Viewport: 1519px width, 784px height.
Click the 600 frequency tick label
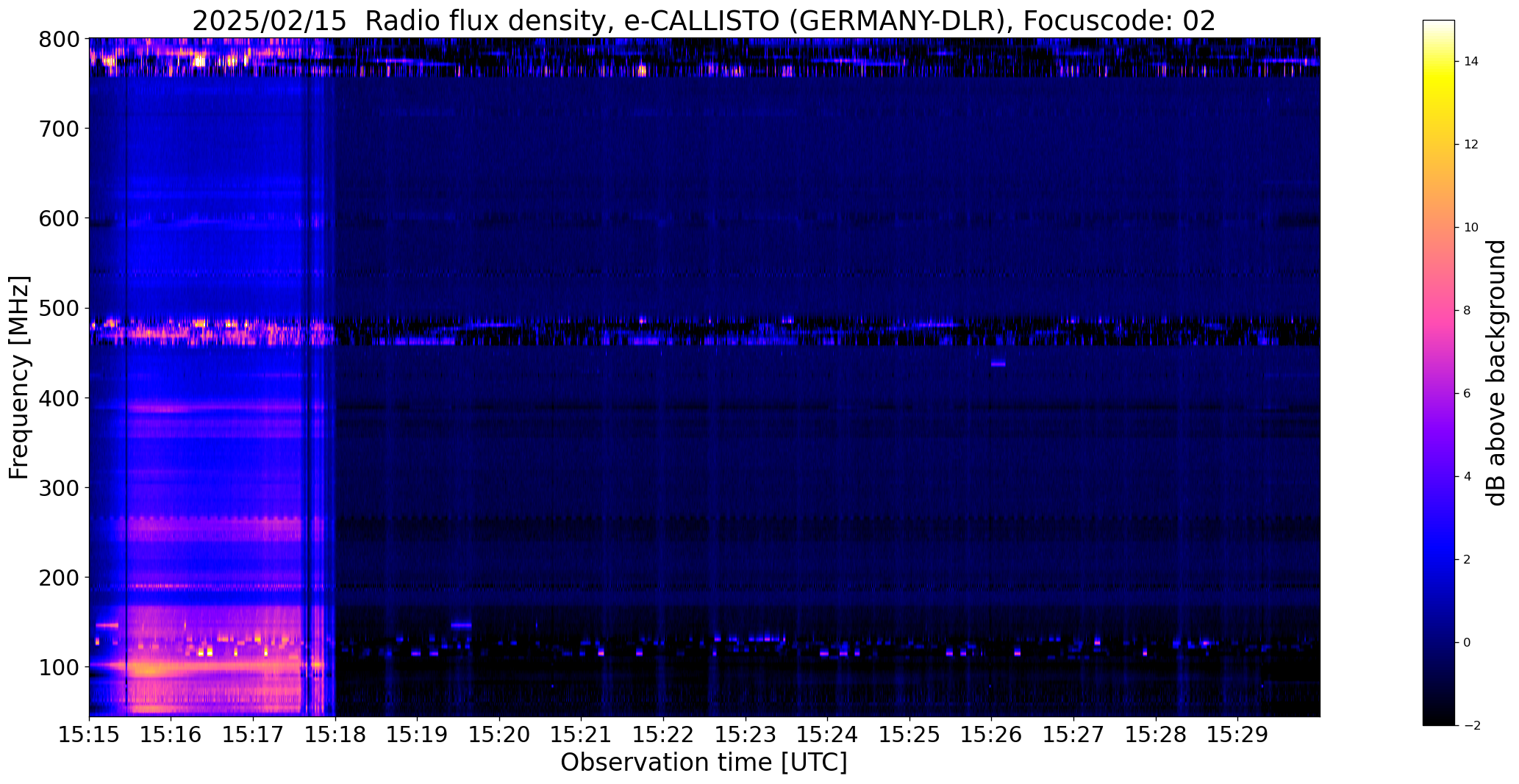pos(58,218)
